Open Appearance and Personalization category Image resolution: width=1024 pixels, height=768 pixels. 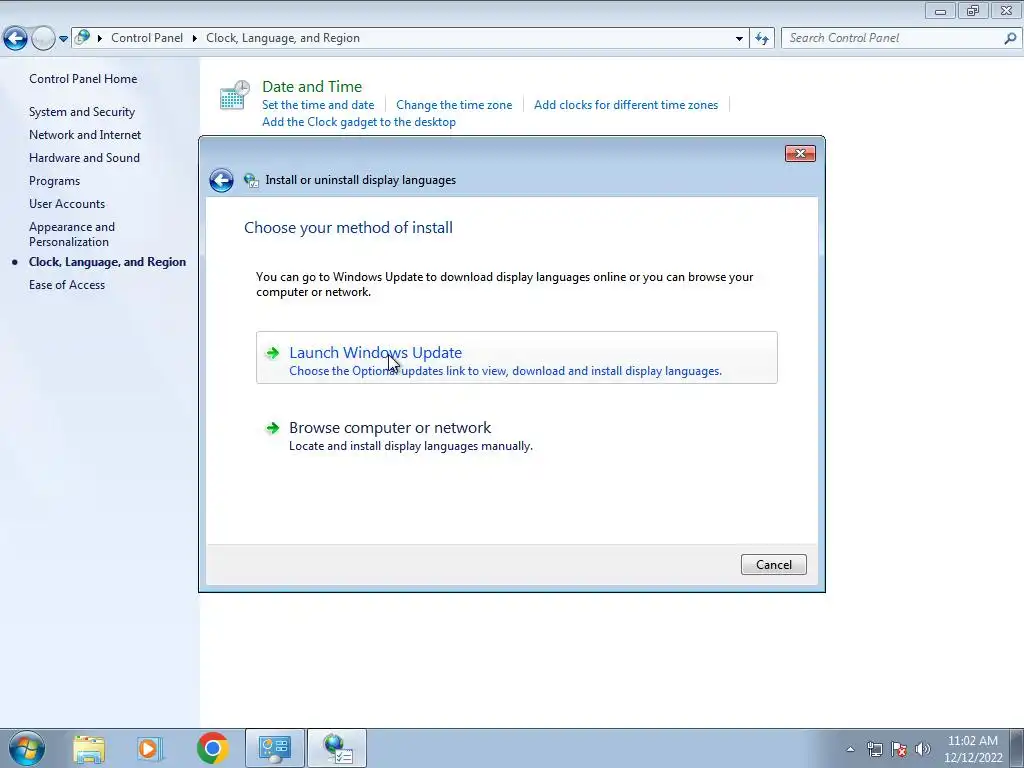pos(72,234)
